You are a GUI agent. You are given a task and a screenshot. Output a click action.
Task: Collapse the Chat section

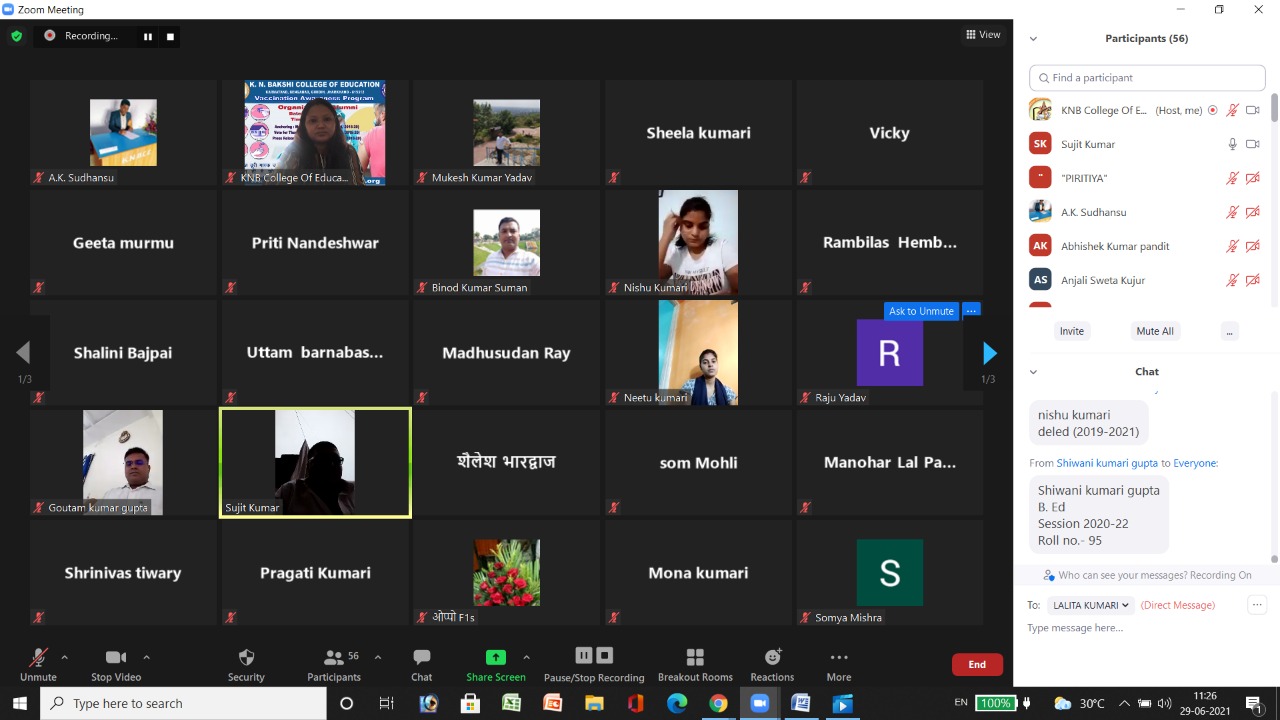coord(1033,372)
